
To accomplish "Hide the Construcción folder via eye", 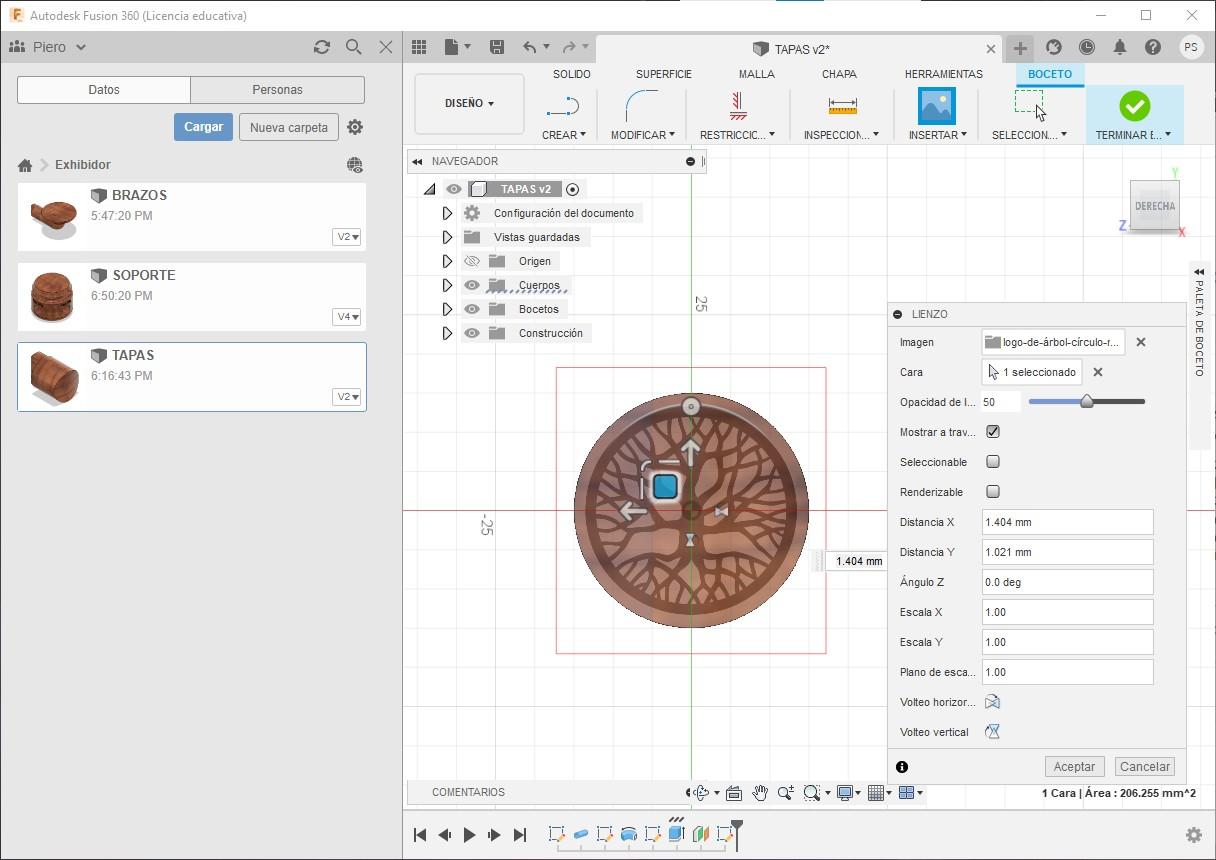I will [472, 333].
